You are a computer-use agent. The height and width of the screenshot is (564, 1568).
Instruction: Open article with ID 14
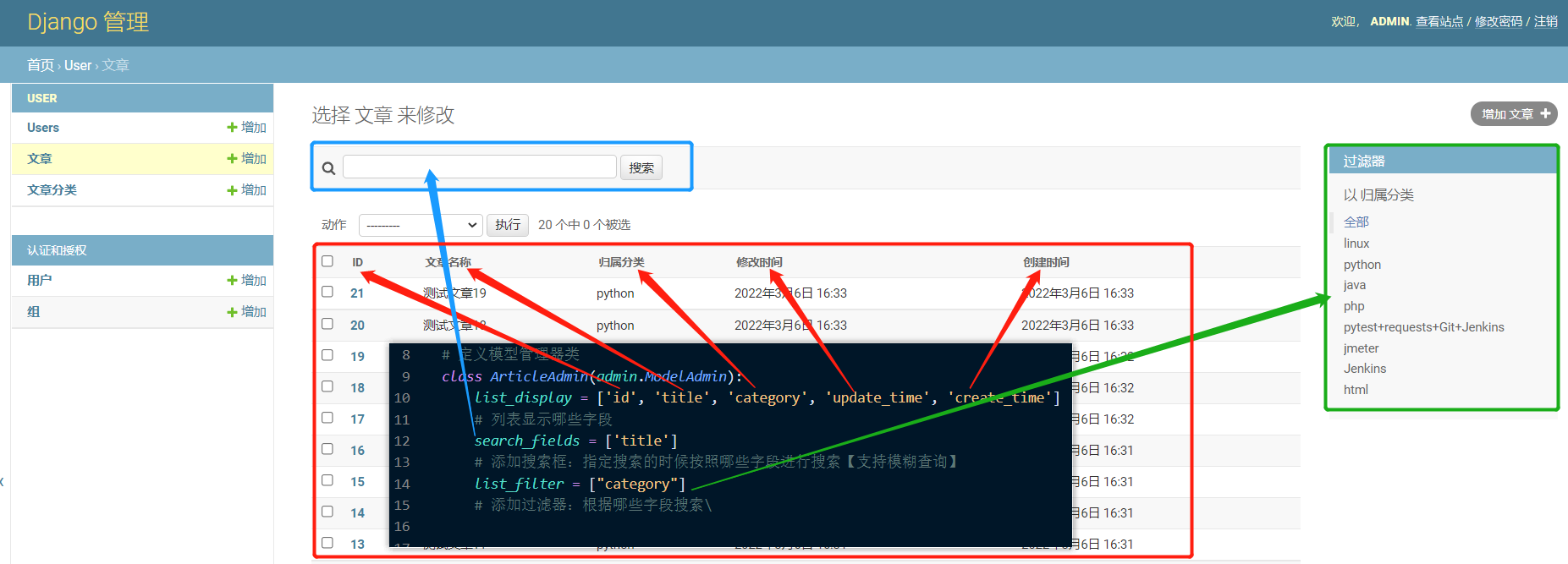click(x=357, y=513)
